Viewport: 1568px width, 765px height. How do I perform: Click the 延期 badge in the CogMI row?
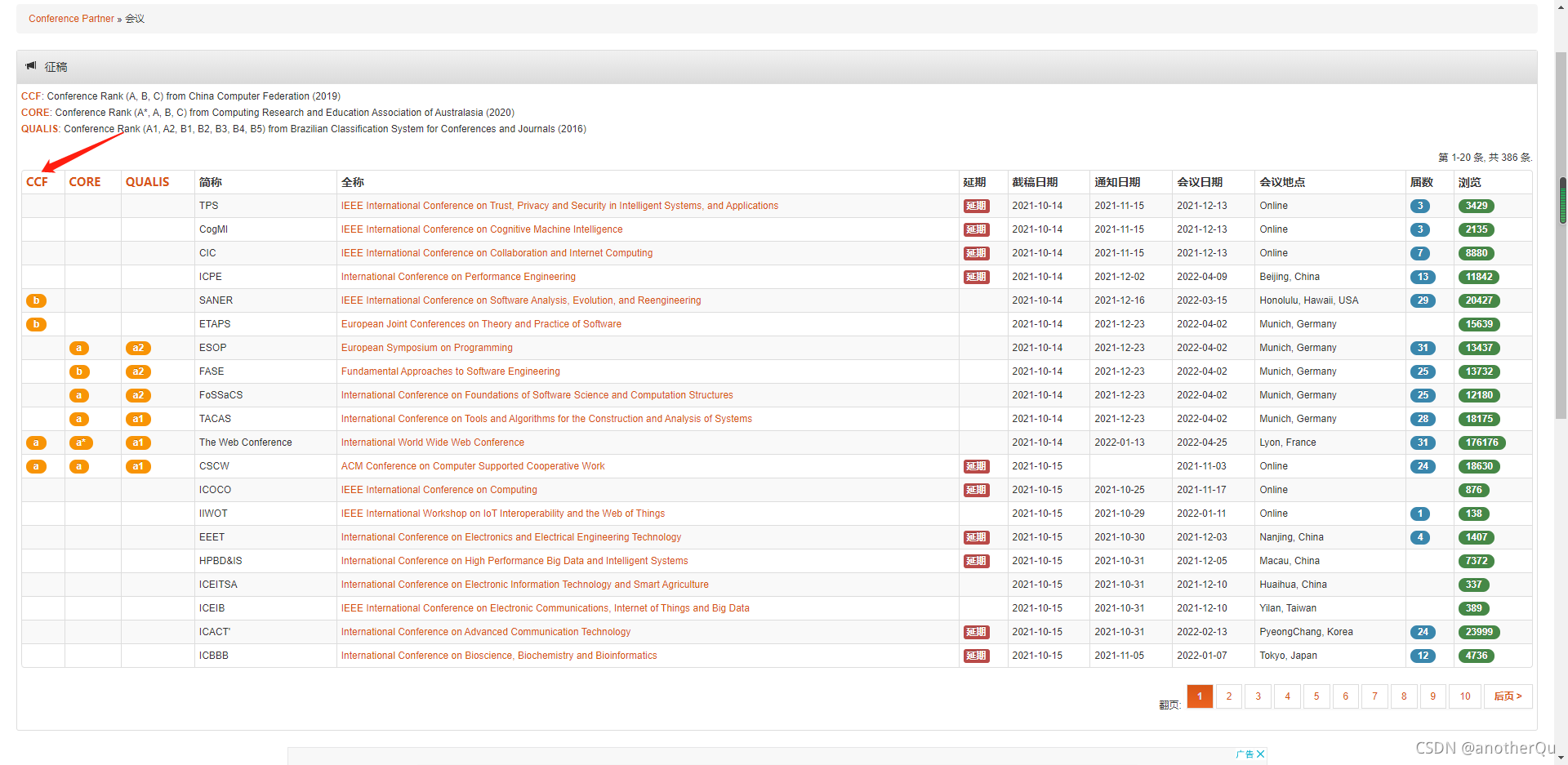[x=977, y=229]
